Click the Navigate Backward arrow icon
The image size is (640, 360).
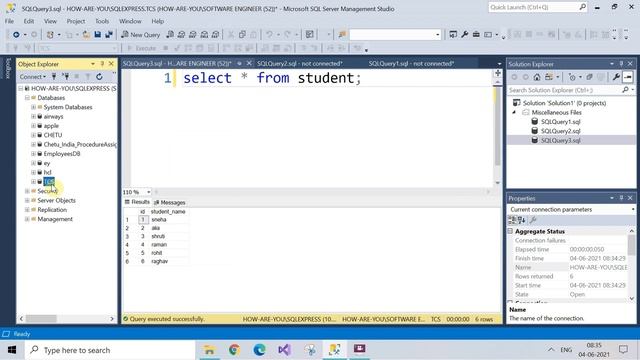[x=16, y=35]
